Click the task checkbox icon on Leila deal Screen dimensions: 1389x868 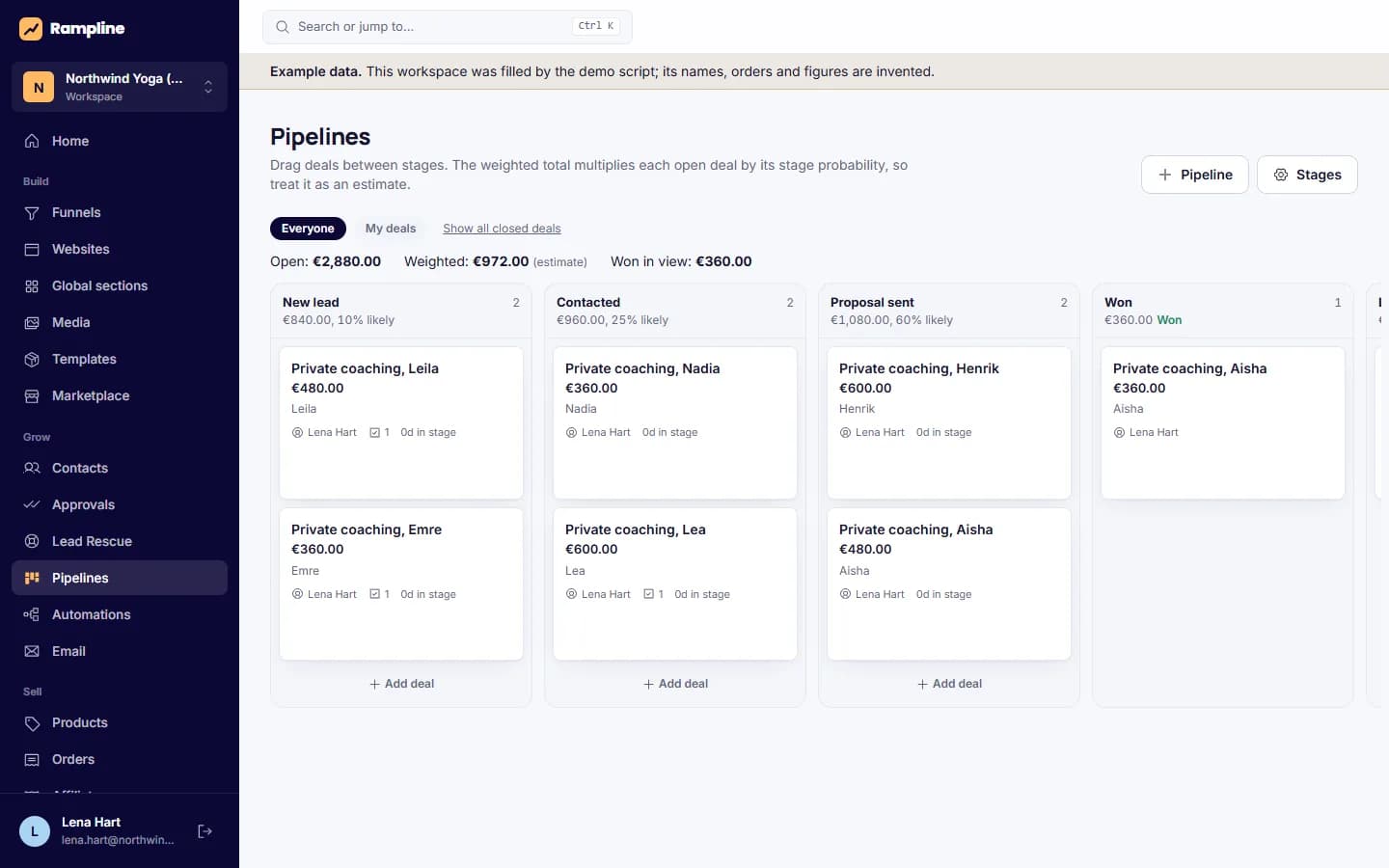click(x=374, y=432)
